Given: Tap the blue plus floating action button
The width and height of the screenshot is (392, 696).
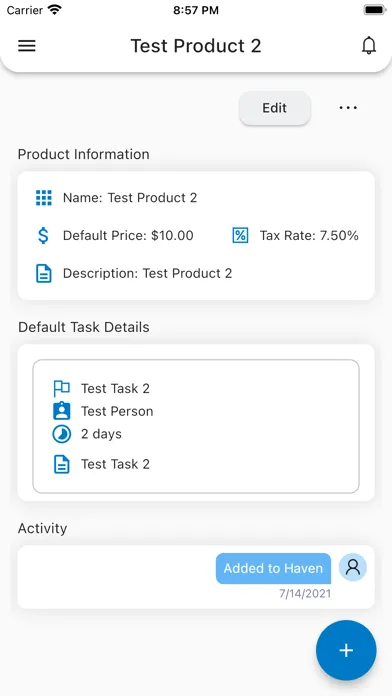Looking at the screenshot, I should [346, 650].
